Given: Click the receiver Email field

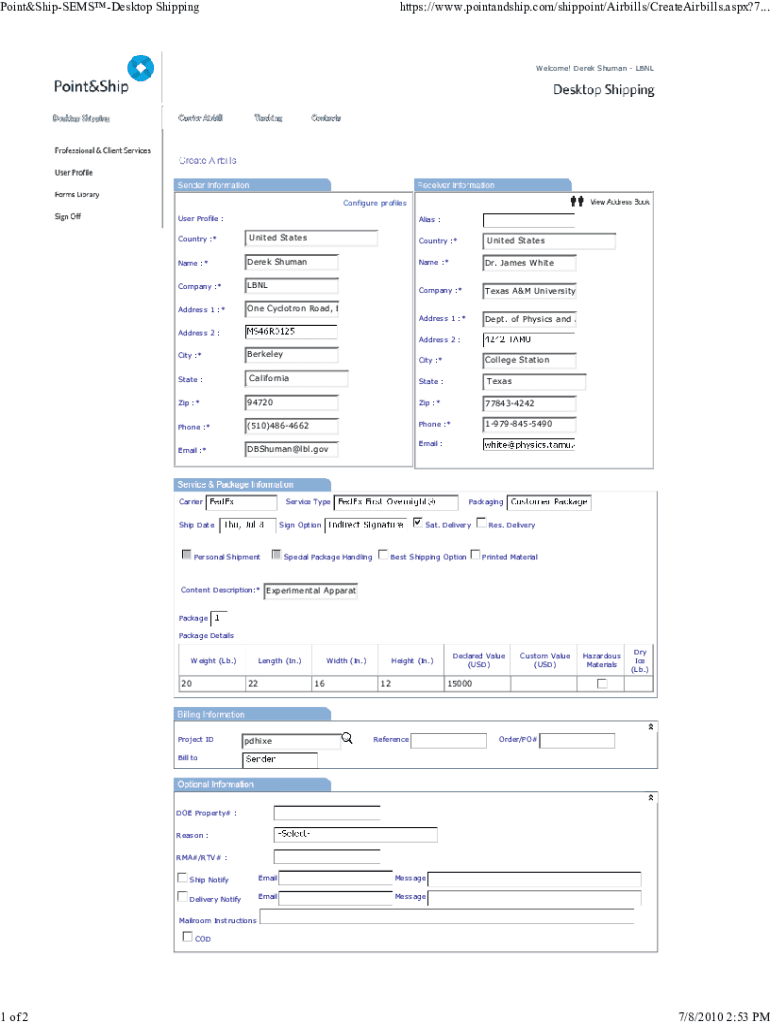Looking at the screenshot, I should coord(529,445).
